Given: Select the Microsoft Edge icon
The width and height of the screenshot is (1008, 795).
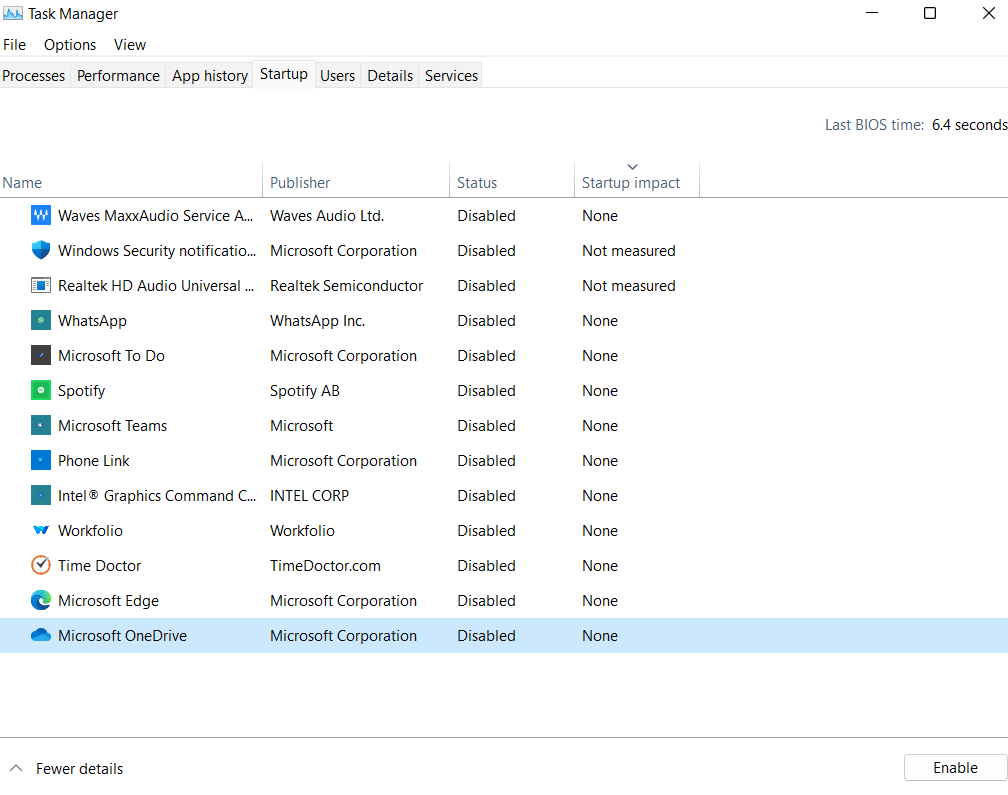Looking at the screenshot, I should pos(40,601).
